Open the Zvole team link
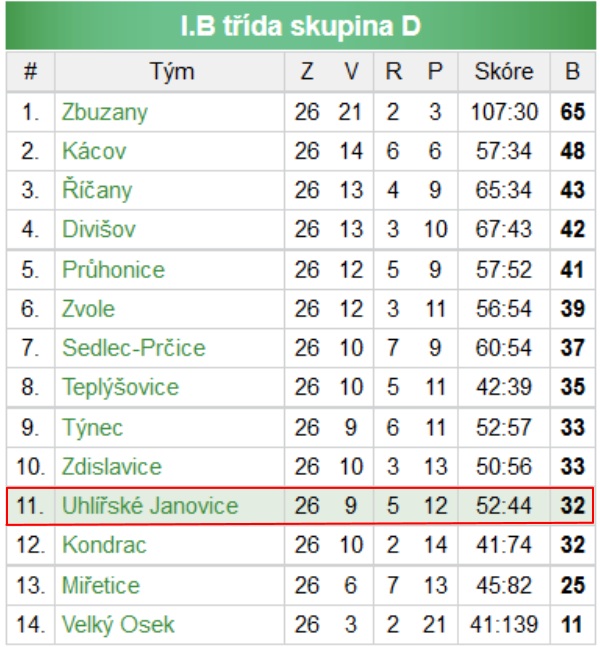This screenshot has height=647, width=600. pos(88,309)
